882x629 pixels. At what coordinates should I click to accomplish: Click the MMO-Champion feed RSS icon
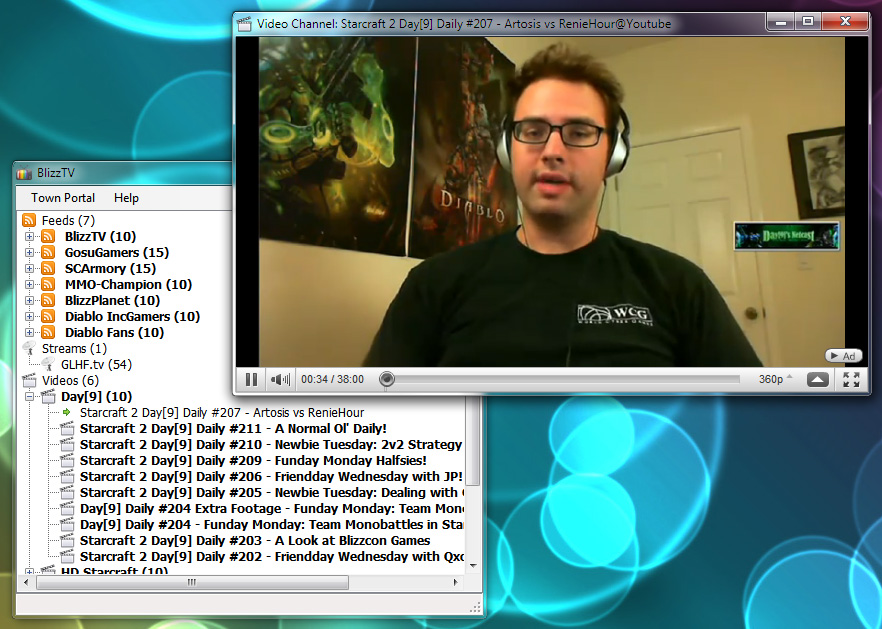[x=48, y=285]
